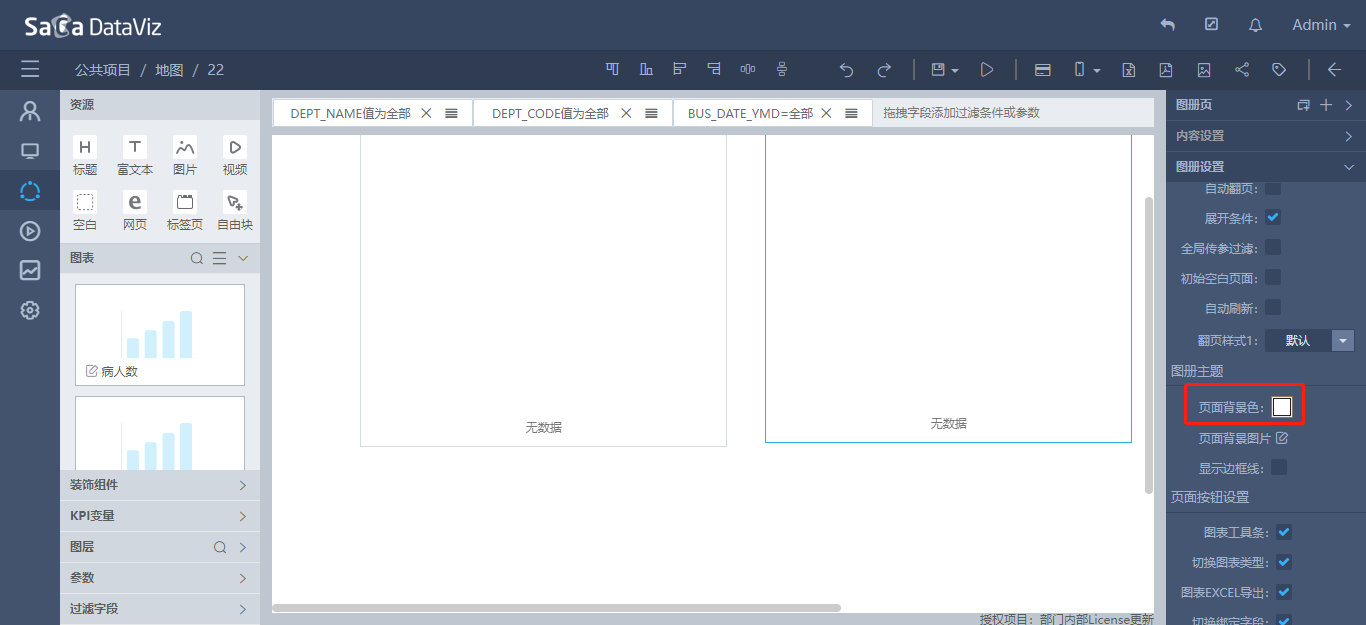Edit the 页面背景图片 setting
The width and height of the screenshot is (1366, 625).
tap(1281, 438)
